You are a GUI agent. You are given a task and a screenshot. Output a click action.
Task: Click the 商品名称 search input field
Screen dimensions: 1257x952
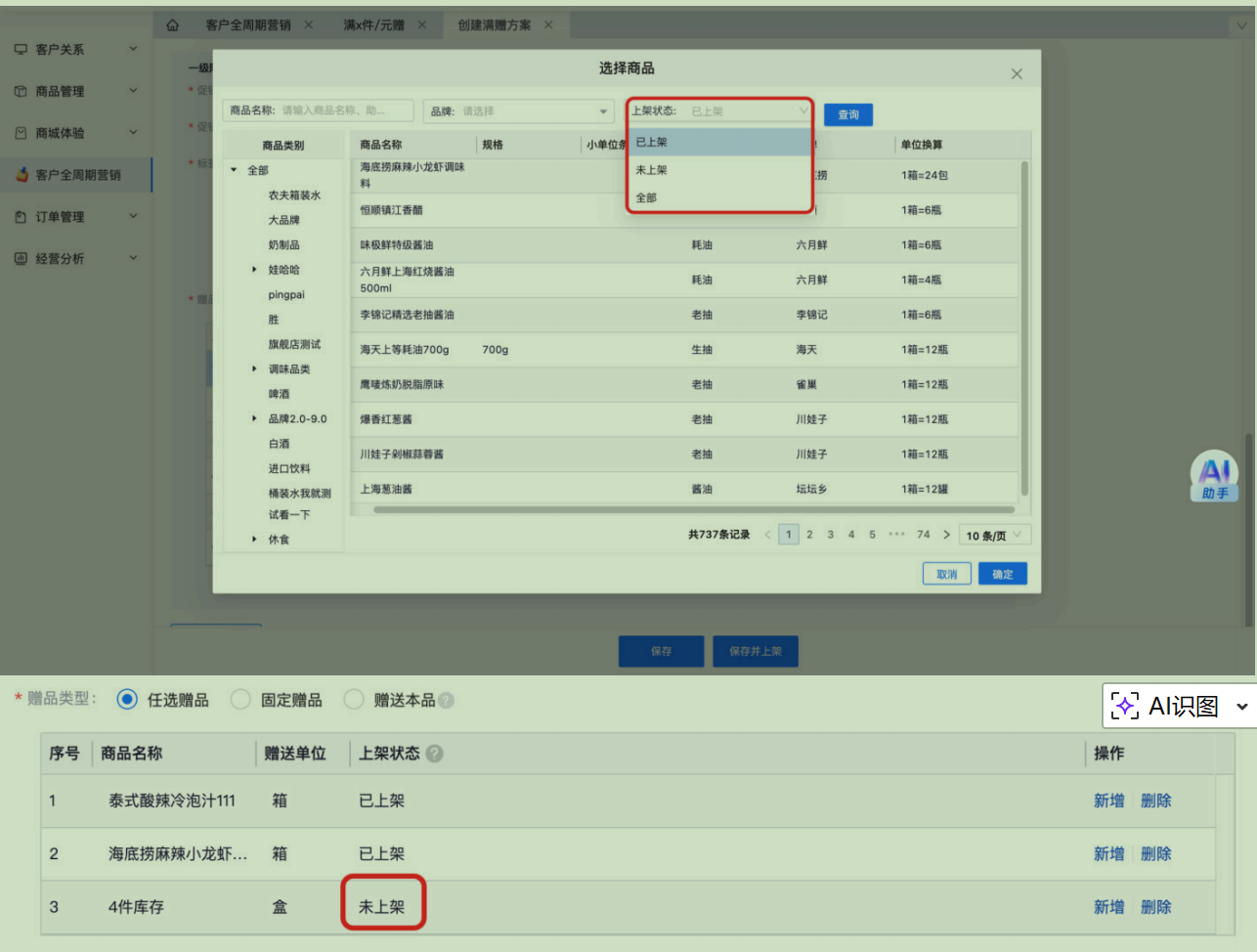342,111
